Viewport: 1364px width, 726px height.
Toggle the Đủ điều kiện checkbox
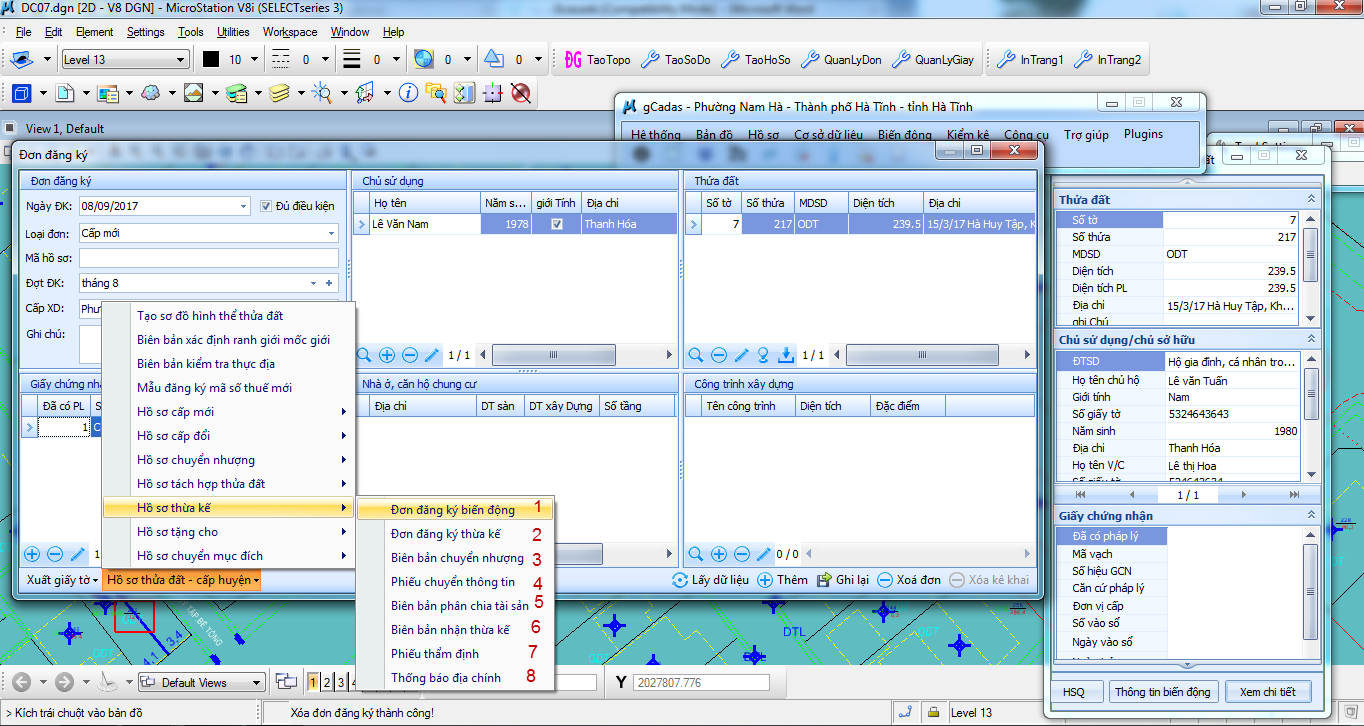[x=266, y=207]
